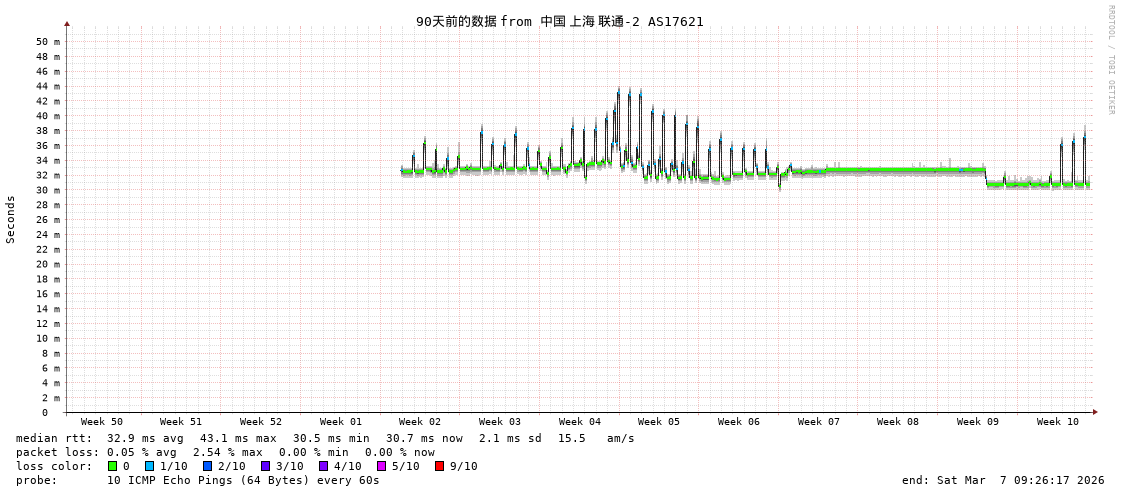
Task: Click the 32 m y-axis label
Action: click(x=48, y=175)
